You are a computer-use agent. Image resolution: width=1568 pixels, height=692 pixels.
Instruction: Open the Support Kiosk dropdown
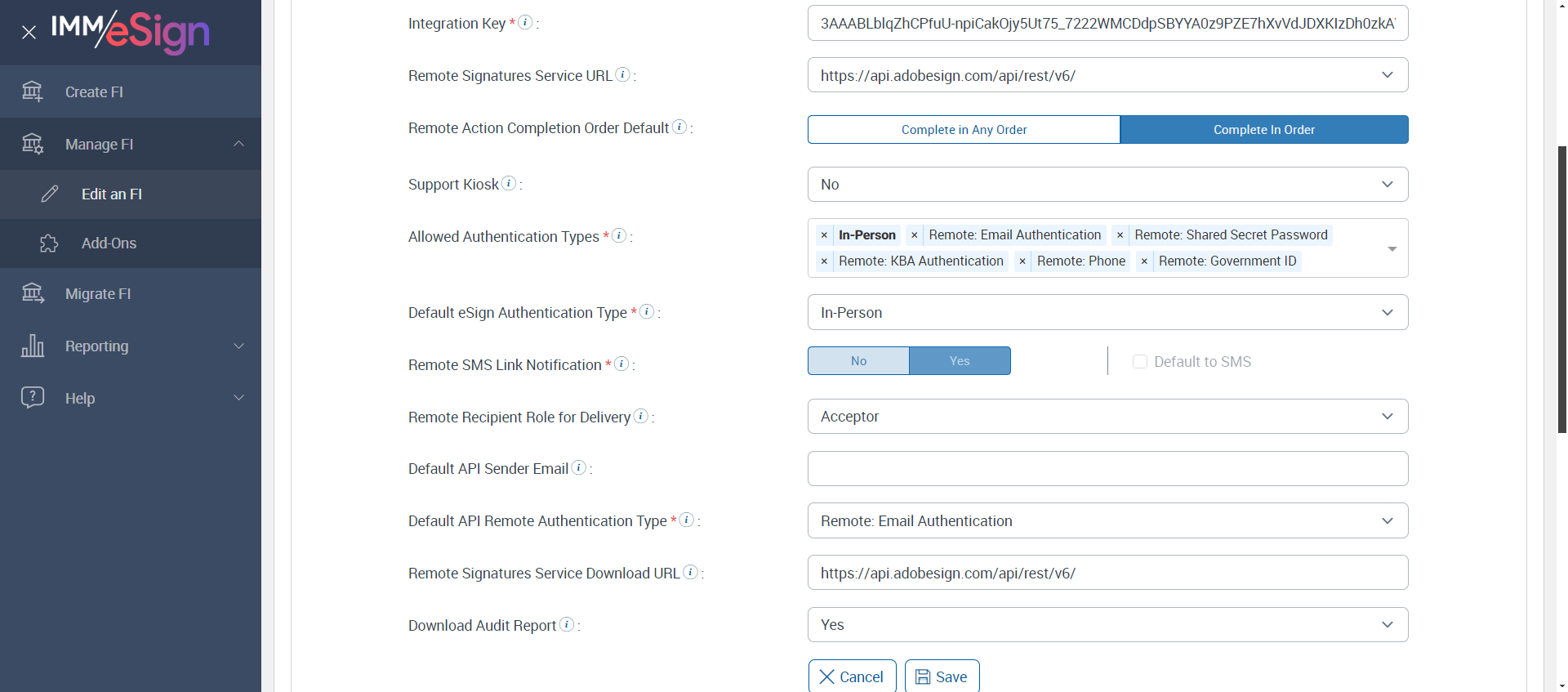coord(1107,184)
